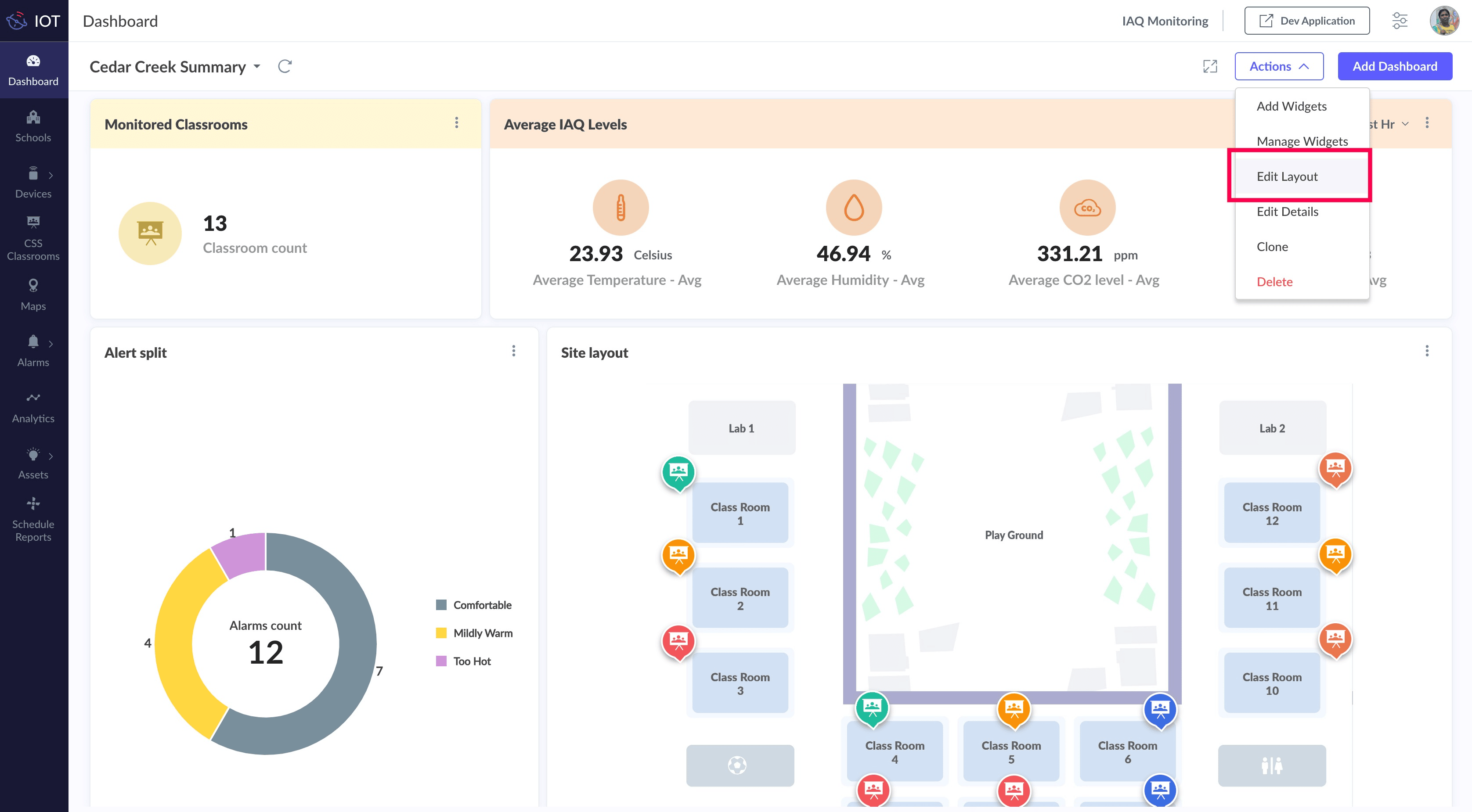
Task: Open Schools in the sidebar
Action: tap(33, 126)
